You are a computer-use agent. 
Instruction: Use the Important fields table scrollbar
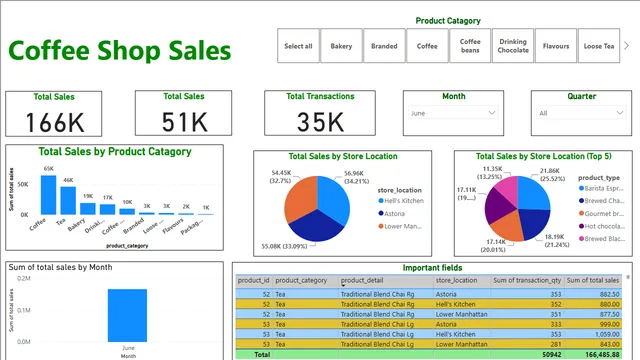point(628,277)
